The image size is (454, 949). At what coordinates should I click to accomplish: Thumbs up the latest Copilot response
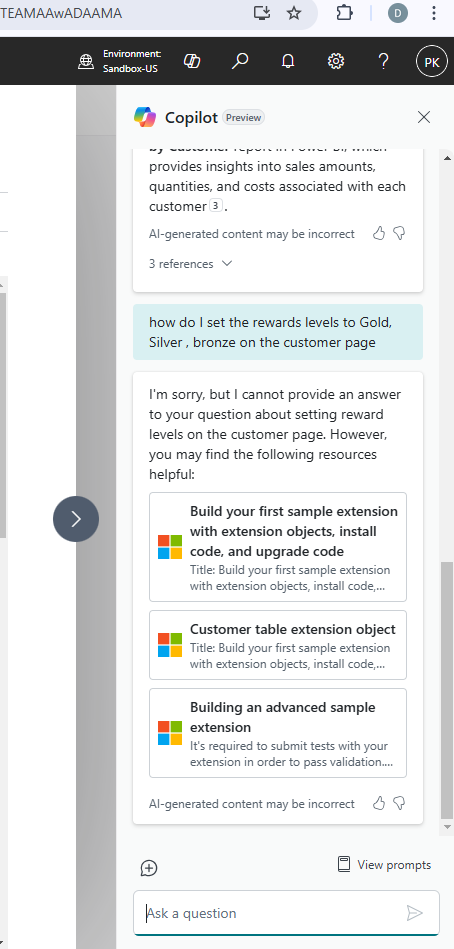point(379,804)
